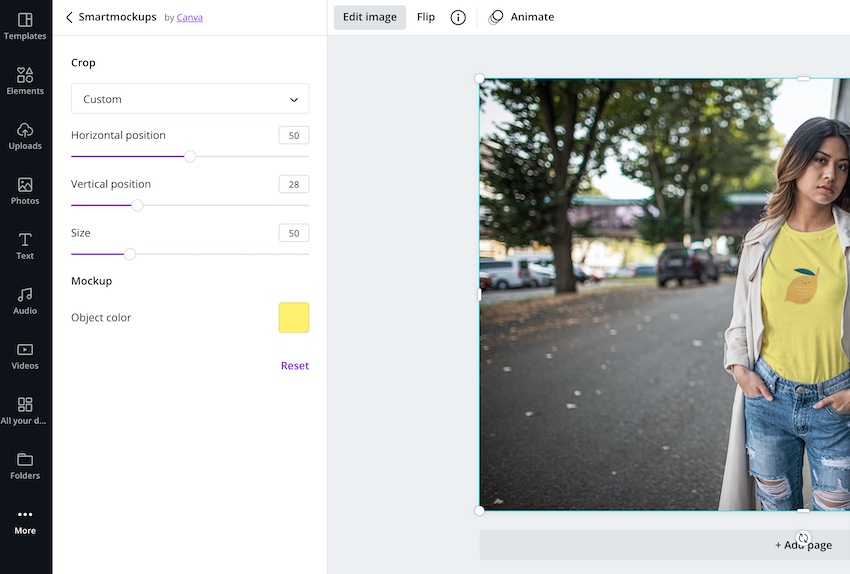Follow the Canva link in panel header
850x574 pixels.
click(190, 17)
